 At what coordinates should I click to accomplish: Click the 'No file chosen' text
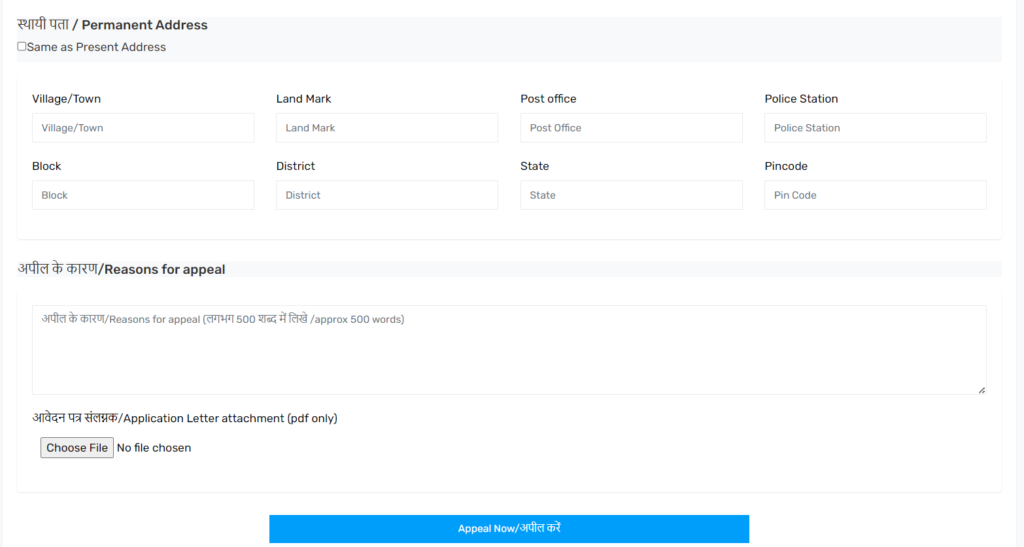click(154, 448)
